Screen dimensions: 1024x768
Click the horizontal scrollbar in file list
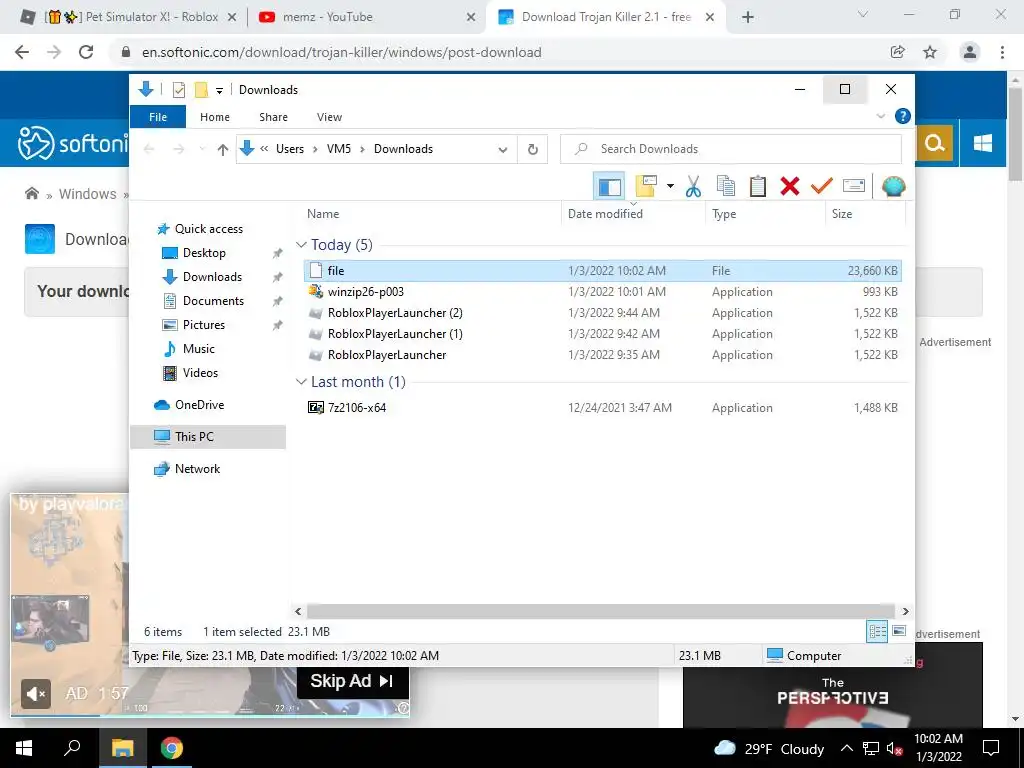(x=601, y=612)
